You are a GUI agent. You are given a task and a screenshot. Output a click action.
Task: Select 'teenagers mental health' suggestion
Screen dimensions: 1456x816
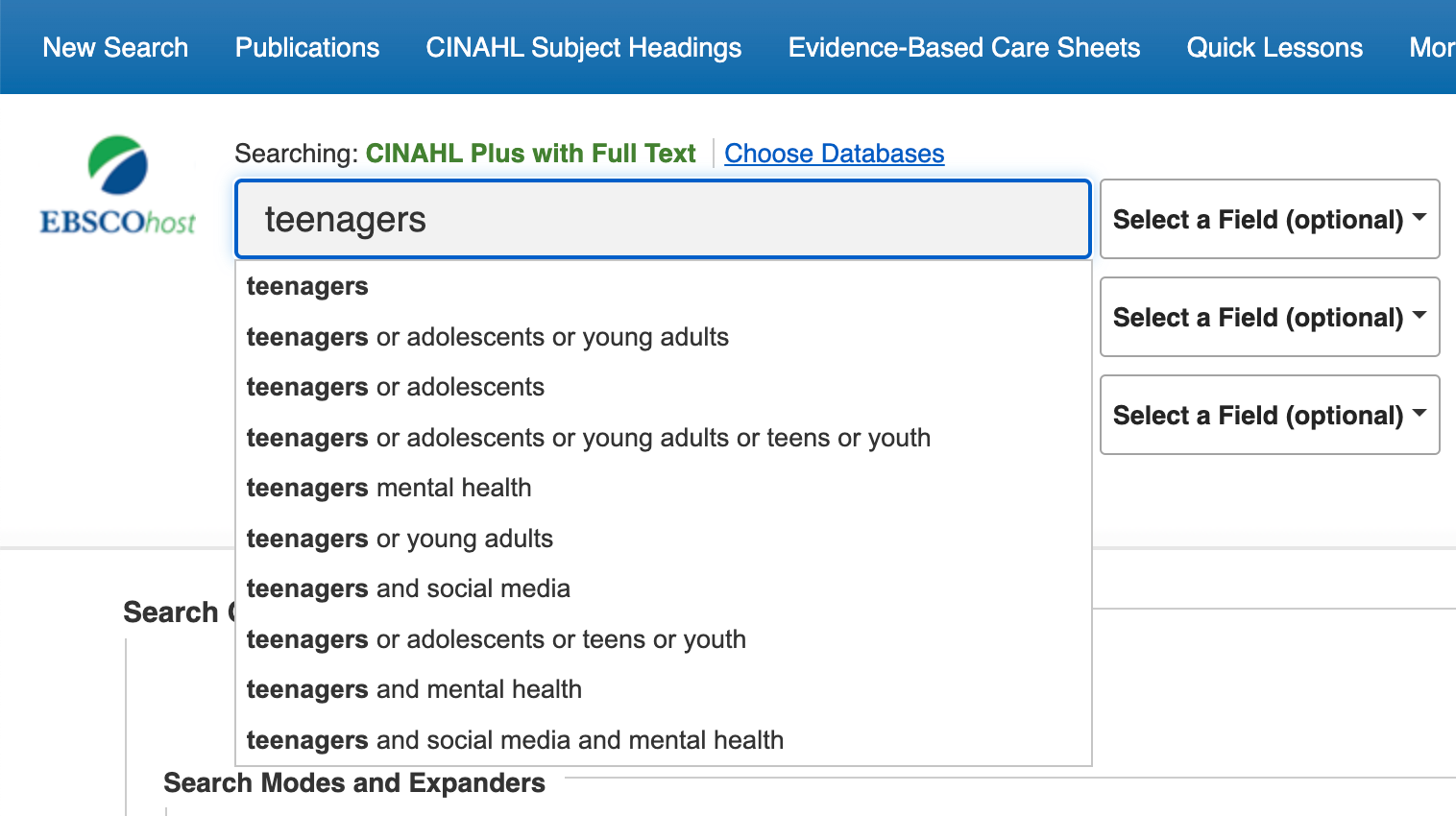[663, 488]
